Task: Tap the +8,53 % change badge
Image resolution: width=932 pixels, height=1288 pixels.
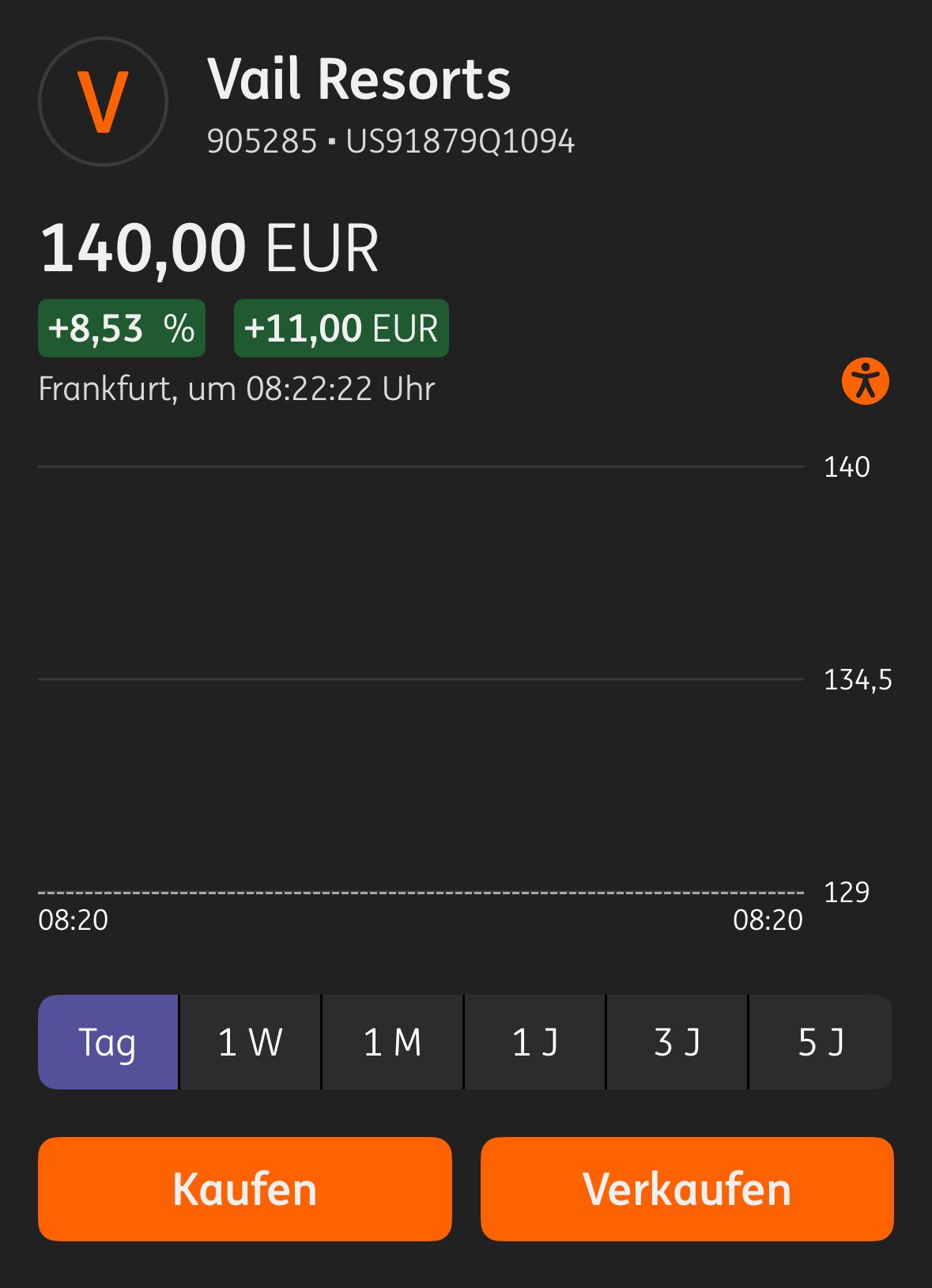Action: pos(122,328)
